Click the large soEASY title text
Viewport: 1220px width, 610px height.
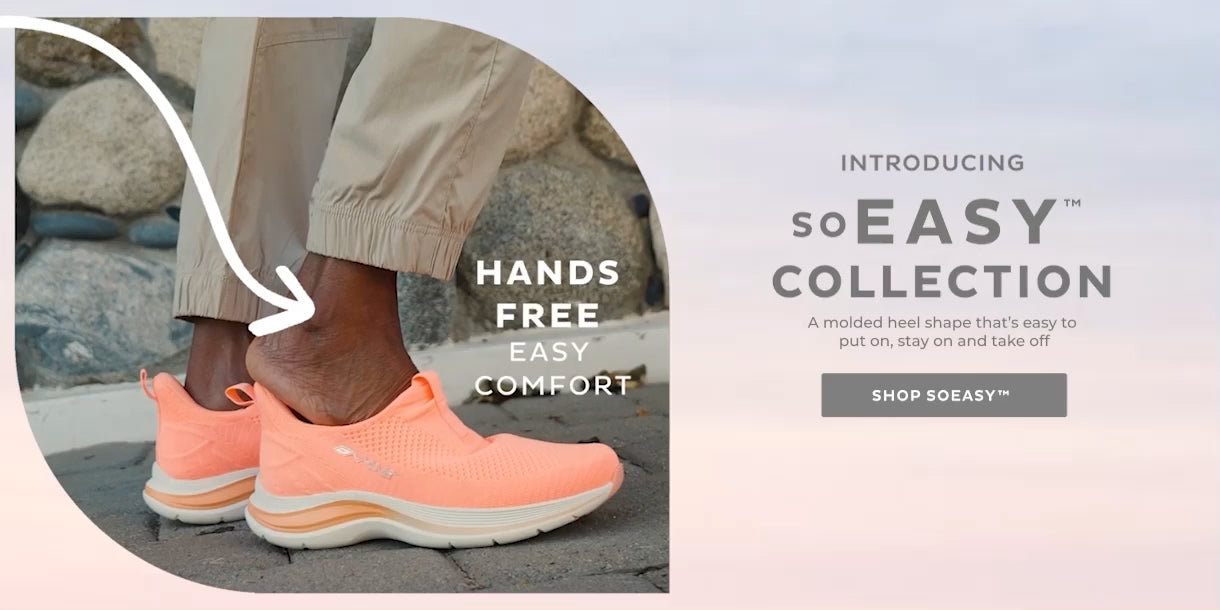click(x=925, y=222)
